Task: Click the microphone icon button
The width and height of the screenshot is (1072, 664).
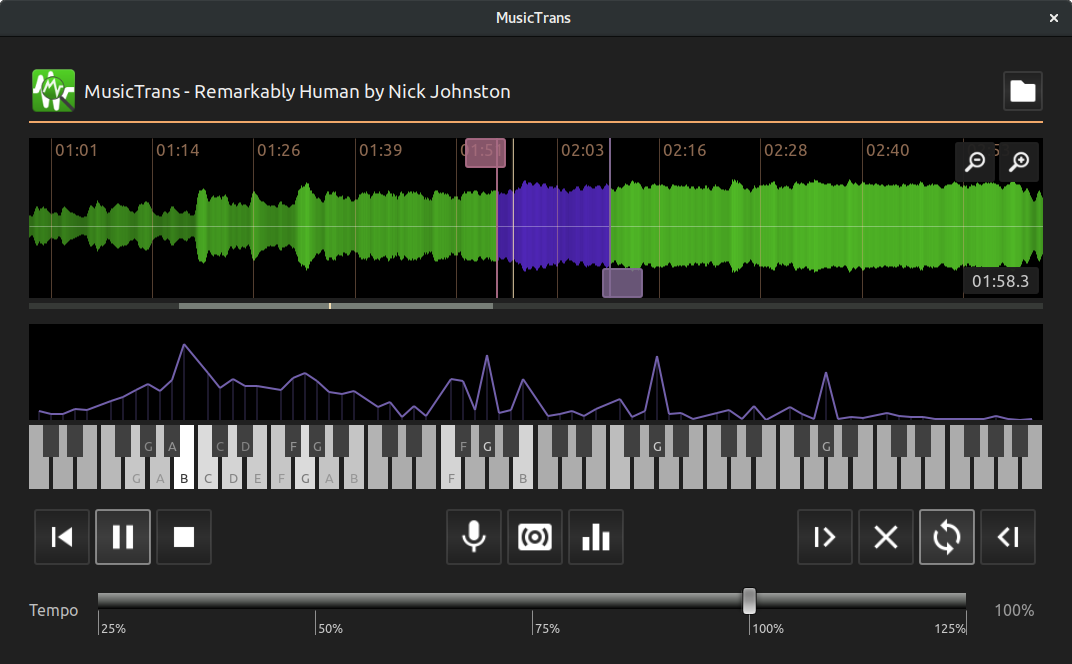Action: click(x=474, y=537)
